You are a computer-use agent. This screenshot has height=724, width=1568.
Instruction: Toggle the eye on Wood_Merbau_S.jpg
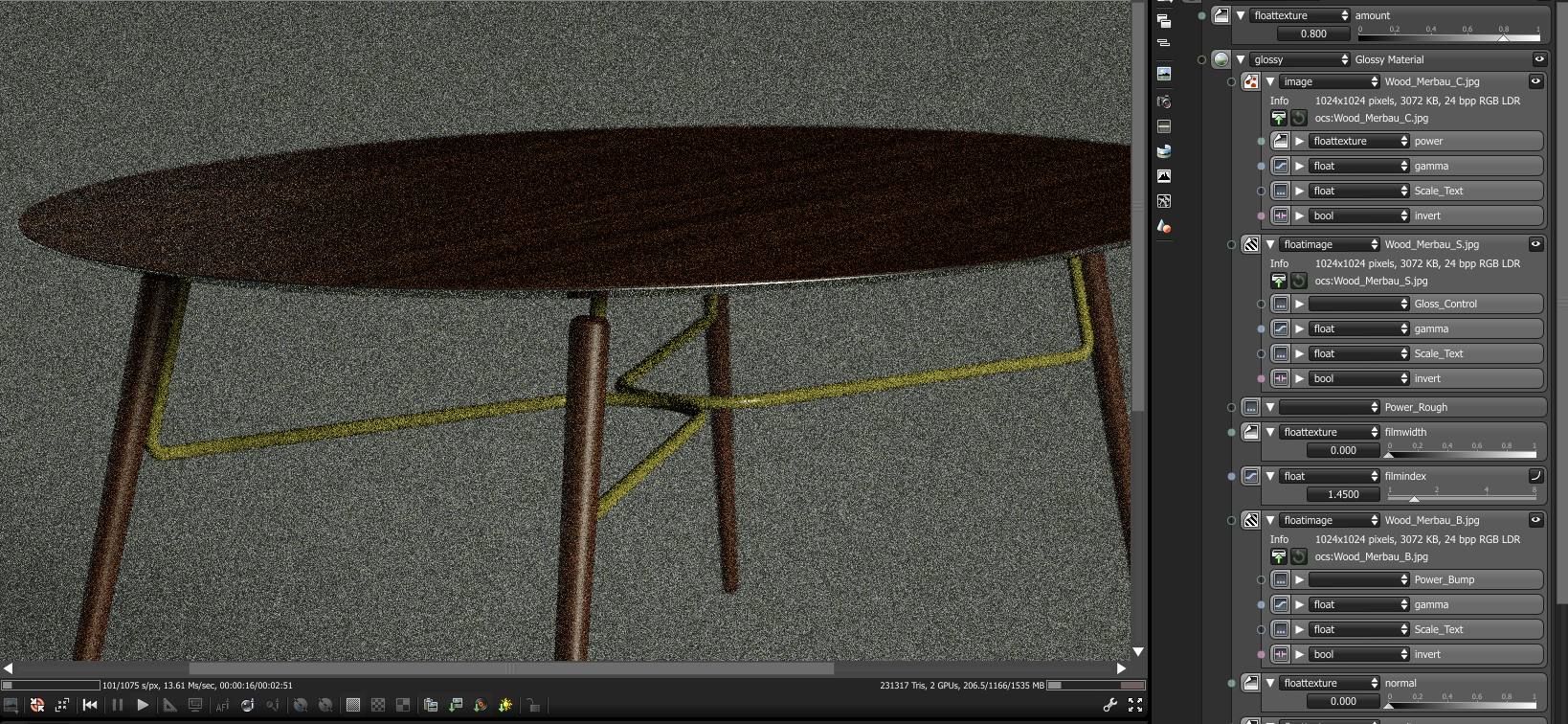pos(1535,244)
